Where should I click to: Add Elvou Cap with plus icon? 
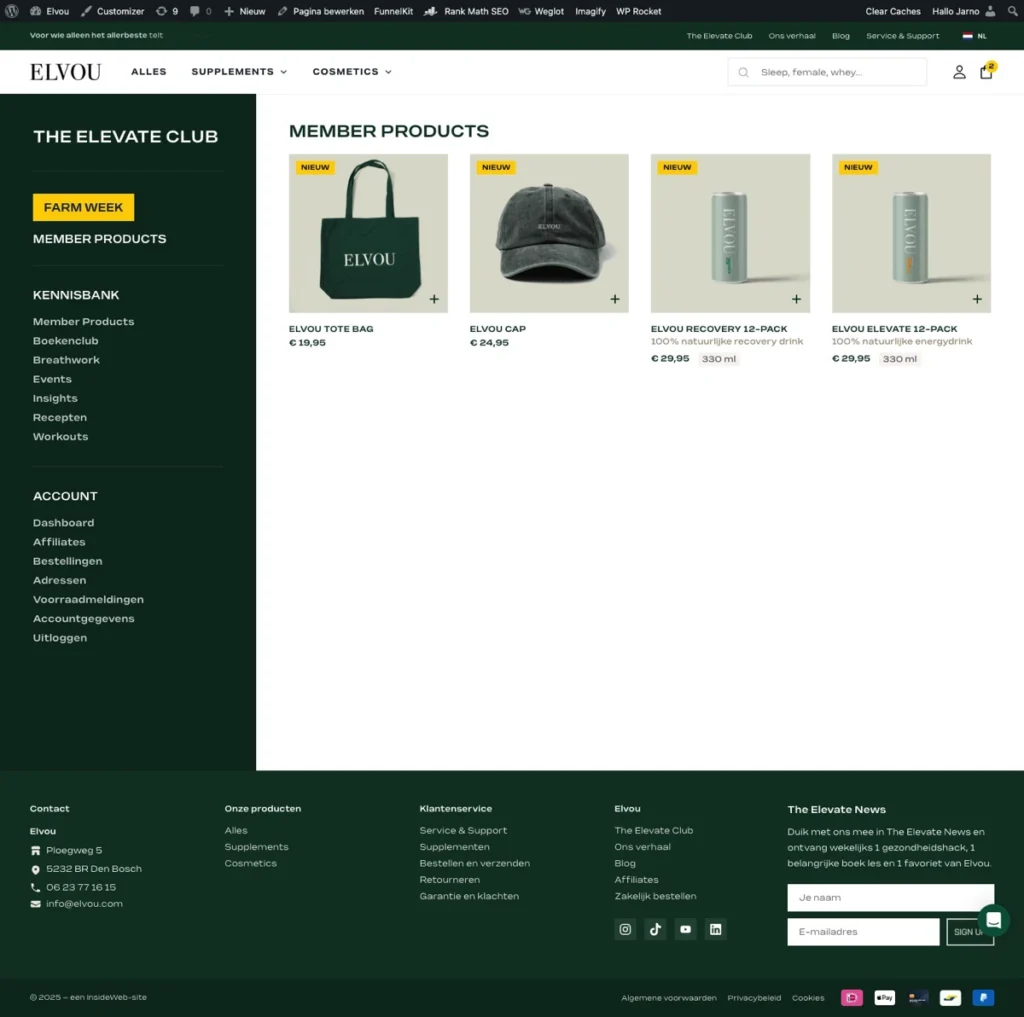615,299
